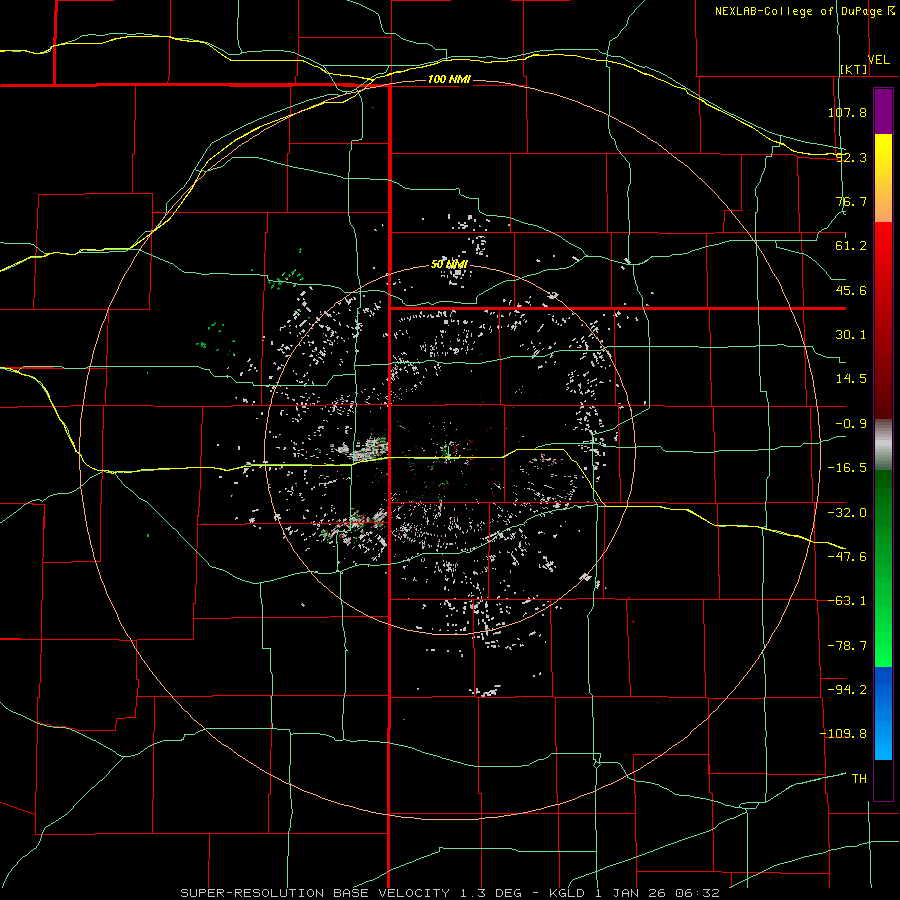Select the 61.2 legend value

(851, 246)
